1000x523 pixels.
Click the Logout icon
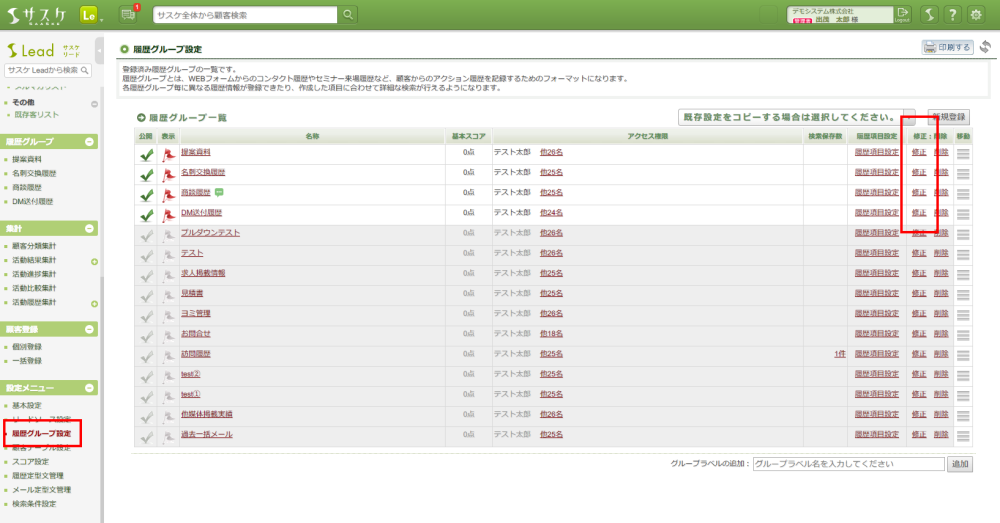point(903,14)
